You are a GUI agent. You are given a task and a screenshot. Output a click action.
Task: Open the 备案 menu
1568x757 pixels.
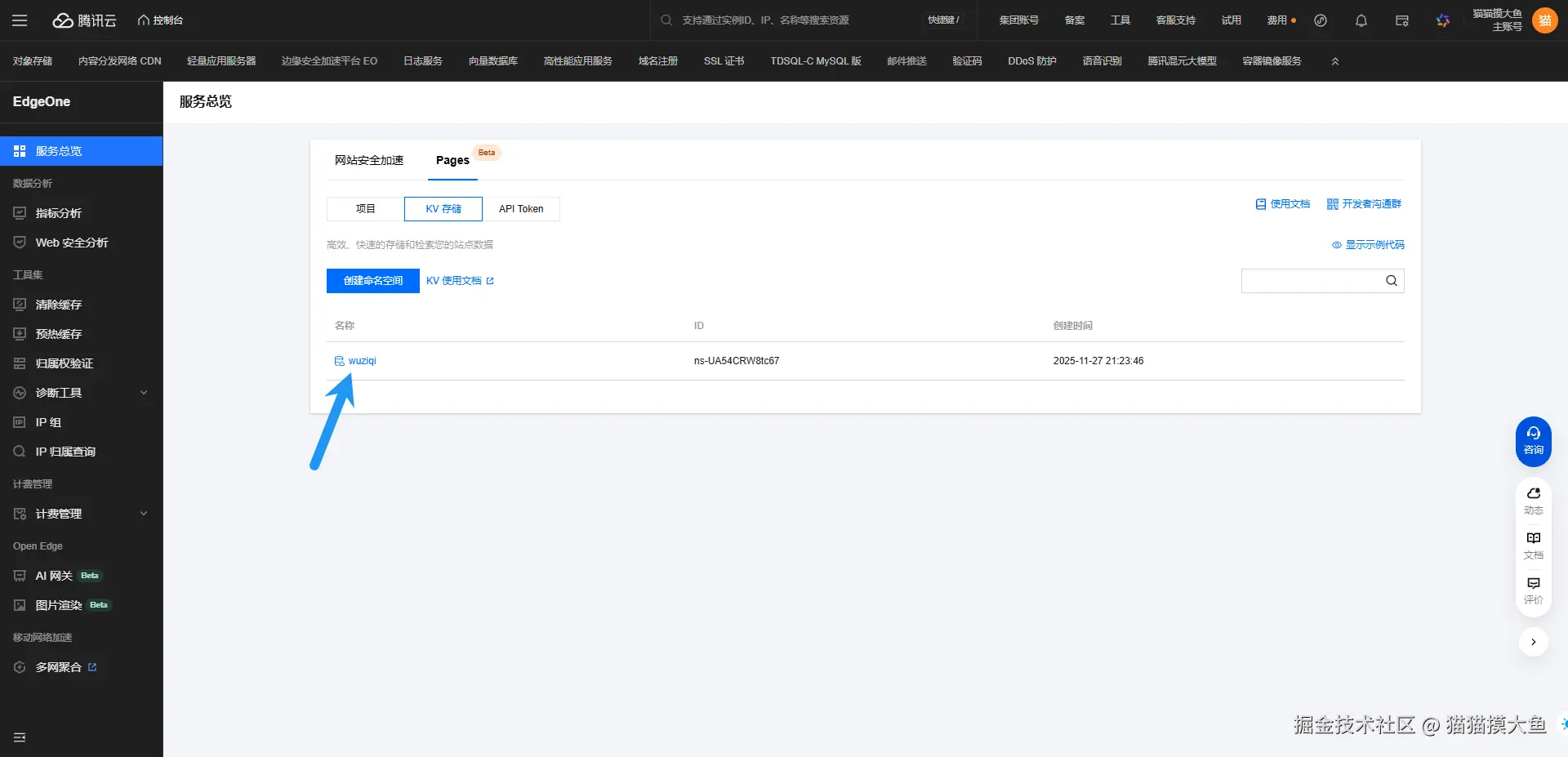[1075, 20]
